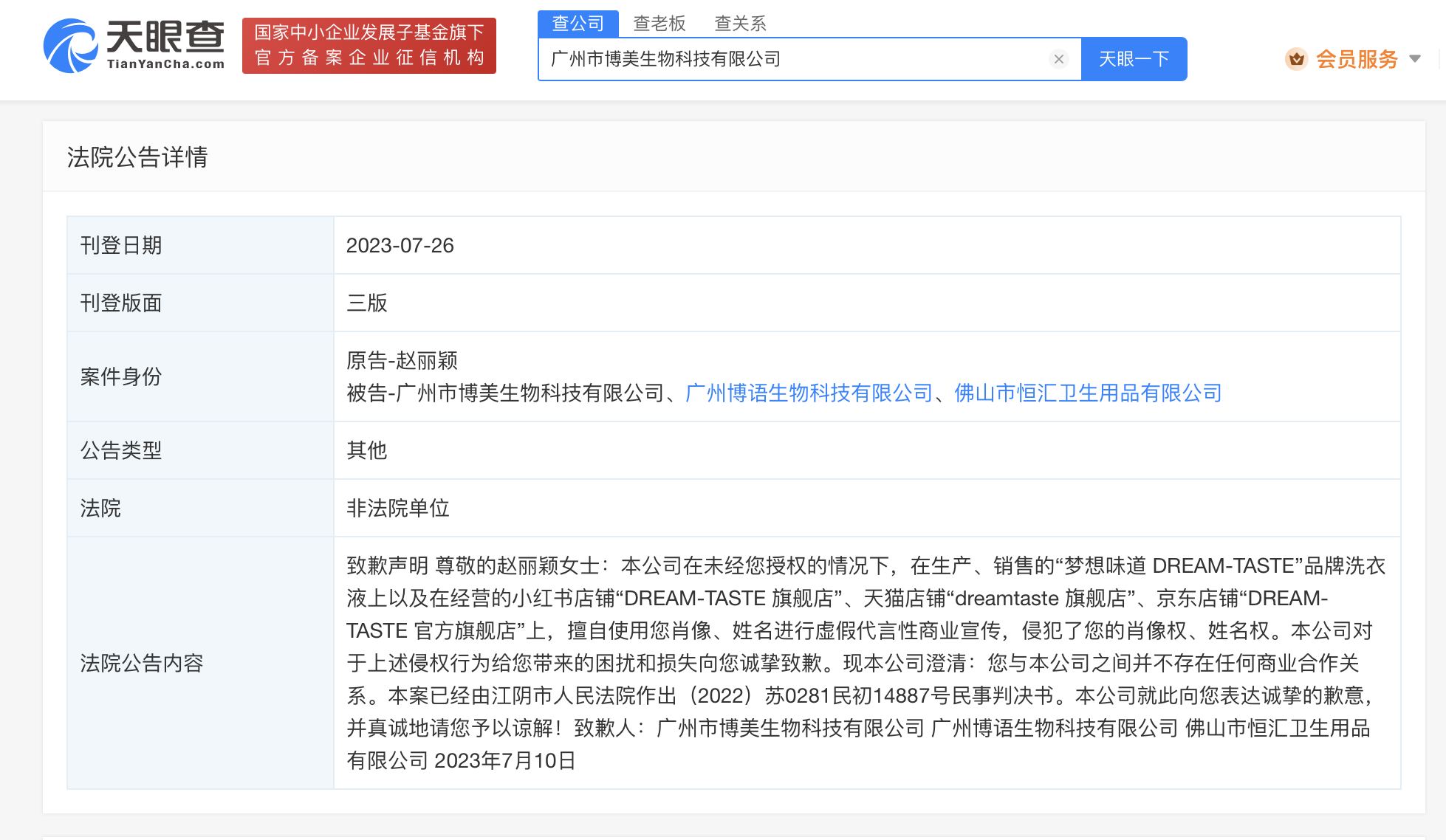Image resolution: width=1446 pixels, height=840 pixels.
Task: Switch to the 查老板 tab
Action: click(658, 22)
